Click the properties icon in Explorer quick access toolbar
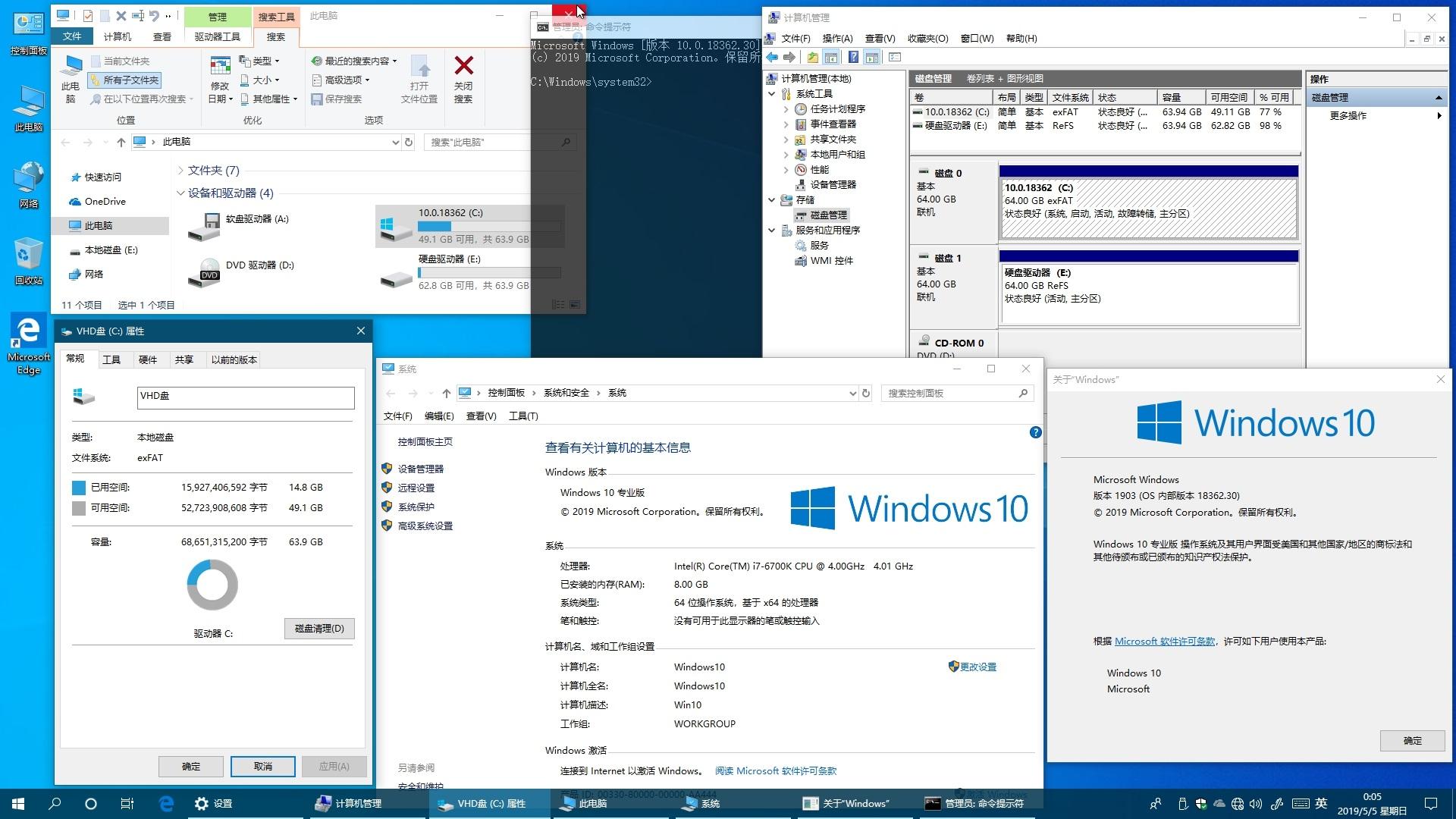 87,15
